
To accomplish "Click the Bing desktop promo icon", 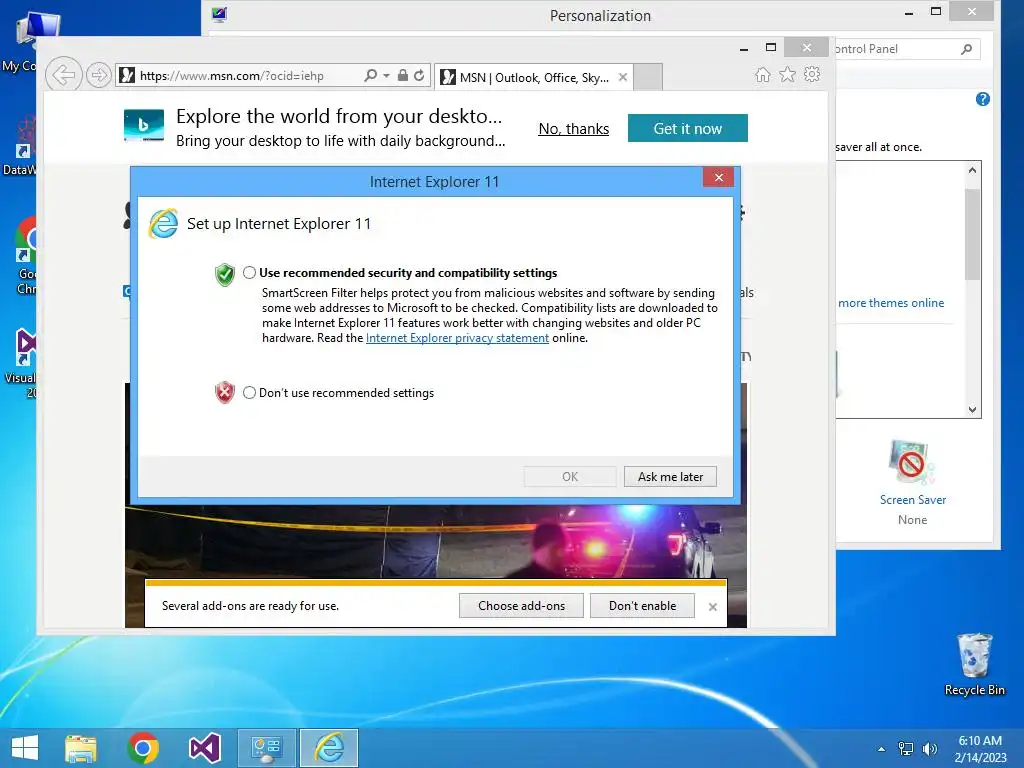I will [144, 125].
